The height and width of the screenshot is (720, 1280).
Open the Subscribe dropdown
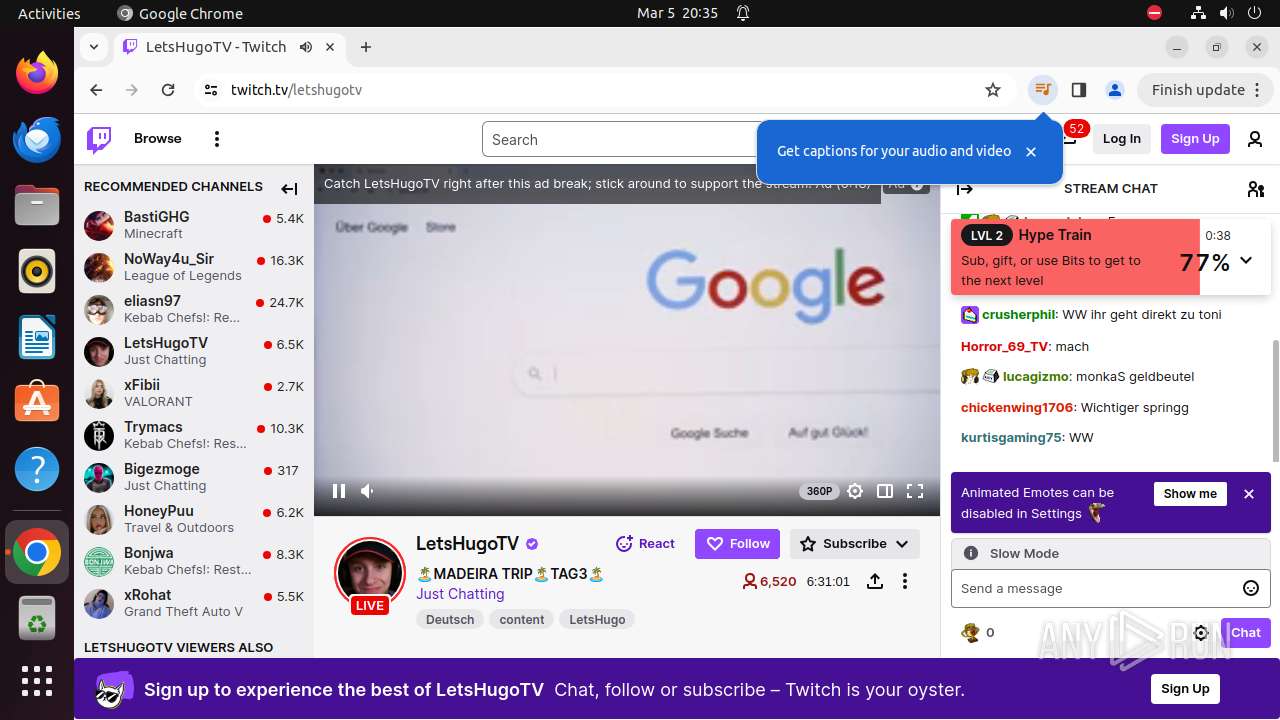point(855,544)
